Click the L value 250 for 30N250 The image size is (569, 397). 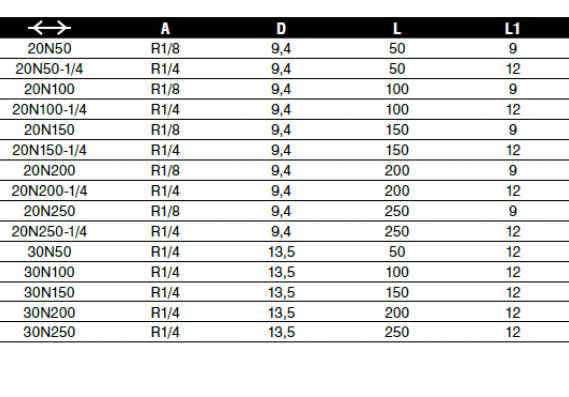pyautogui.click(x=397, y=332)
